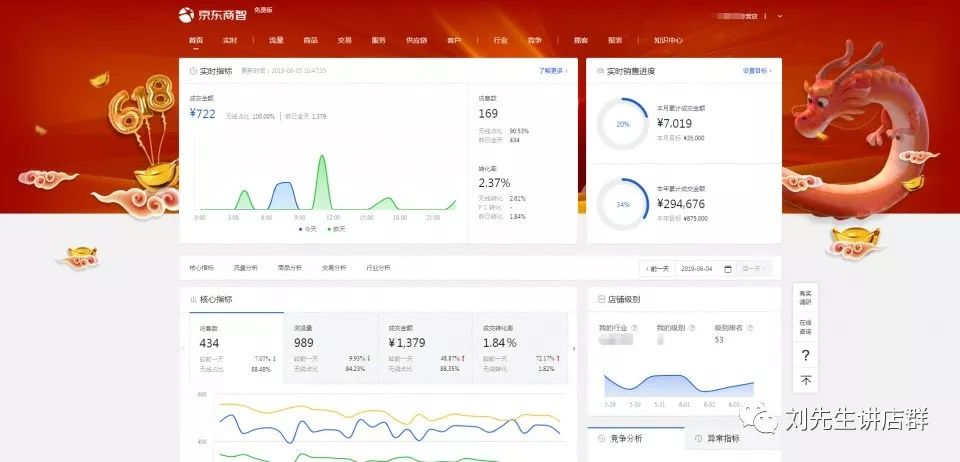Click the 前一天 button

(658, 269)
